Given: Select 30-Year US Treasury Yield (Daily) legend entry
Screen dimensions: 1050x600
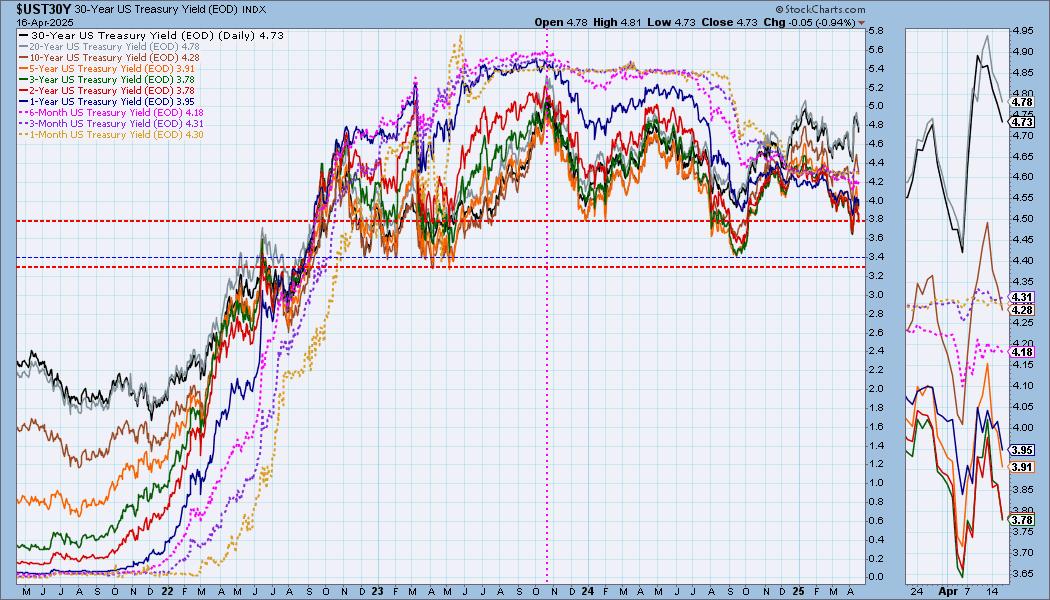Looking at the screenshot, I should [153, 35].
